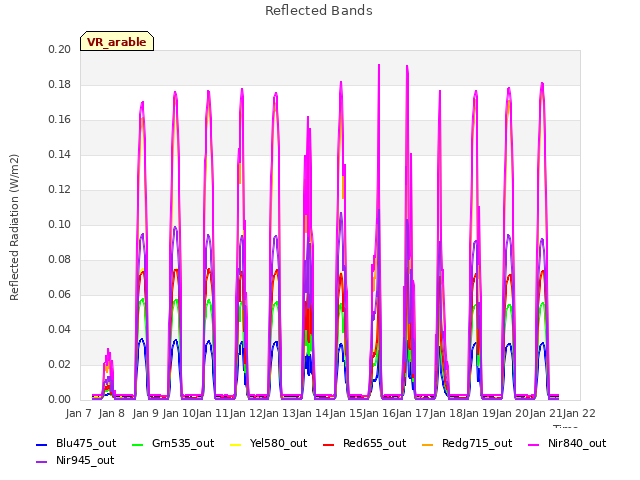Click the 0.12 y-axis tick label
Screen dimensions: 640x480
click(x=60, y=190)
